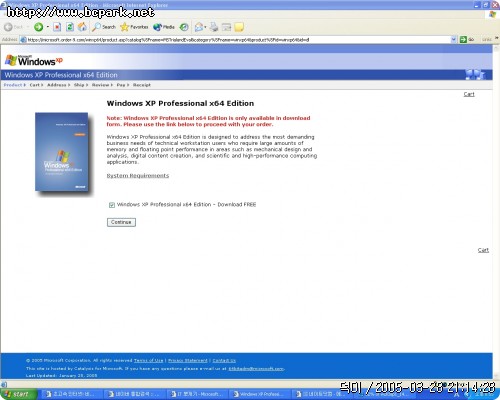Click the Mail envelope toolbar icon
500x400 pixels.
(199, 27)
